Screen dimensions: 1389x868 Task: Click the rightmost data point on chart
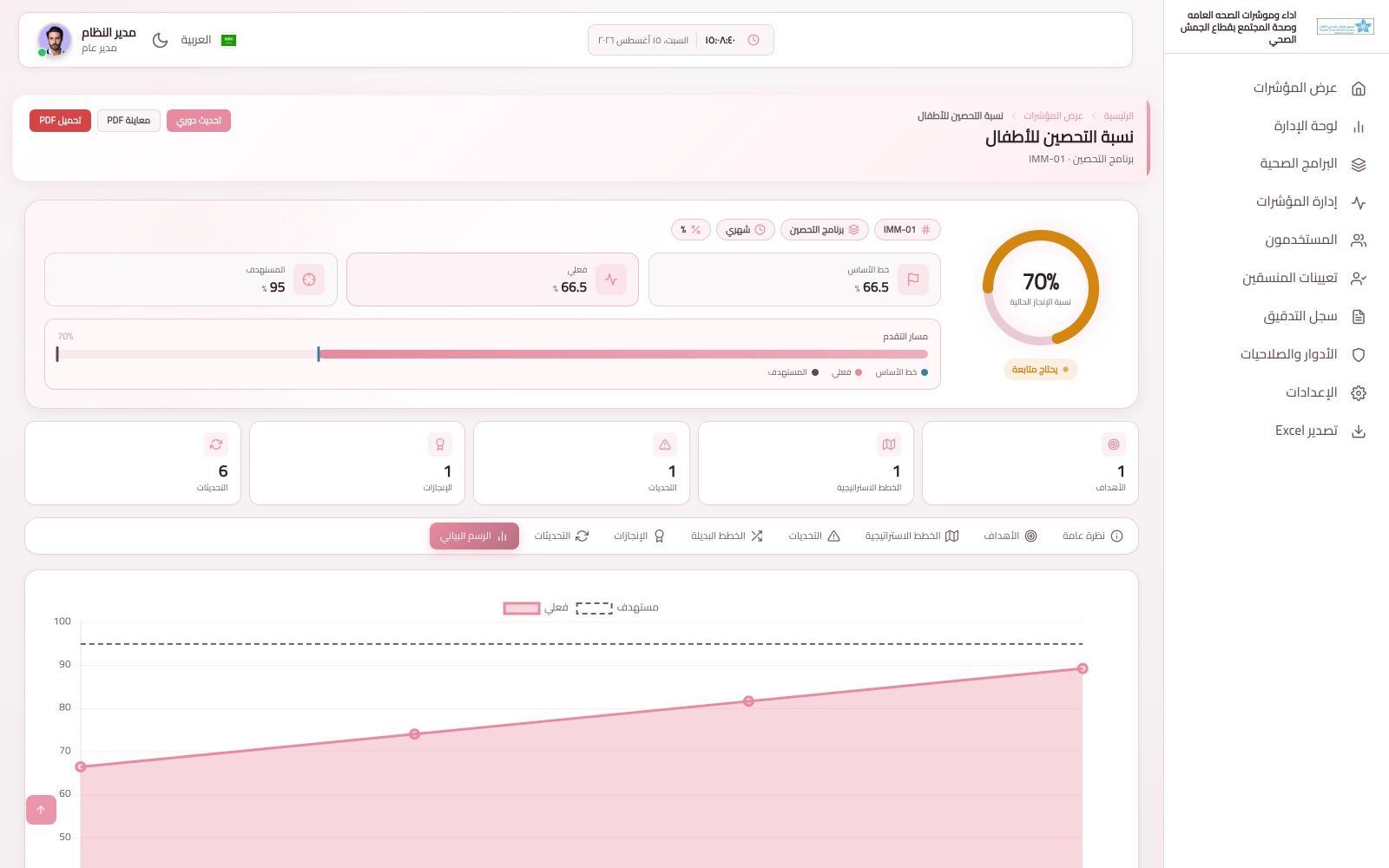tap(1083, 668)
